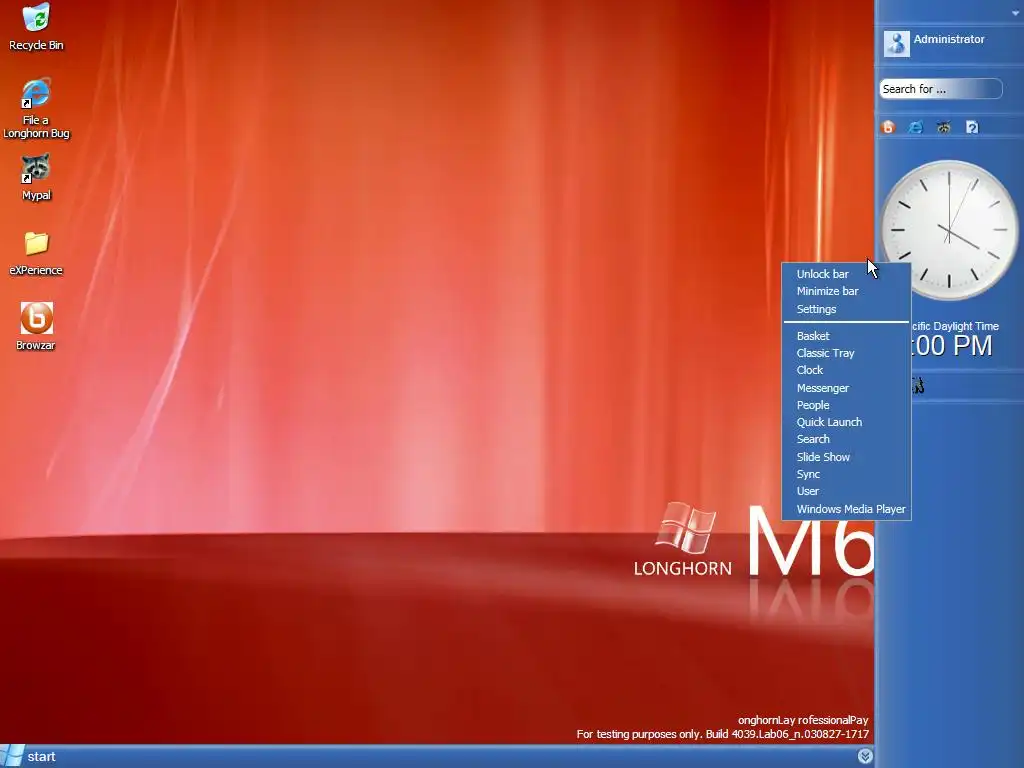Choose Unlock bar from context menu
The image size is (1024, 768).
click(846, 274)
